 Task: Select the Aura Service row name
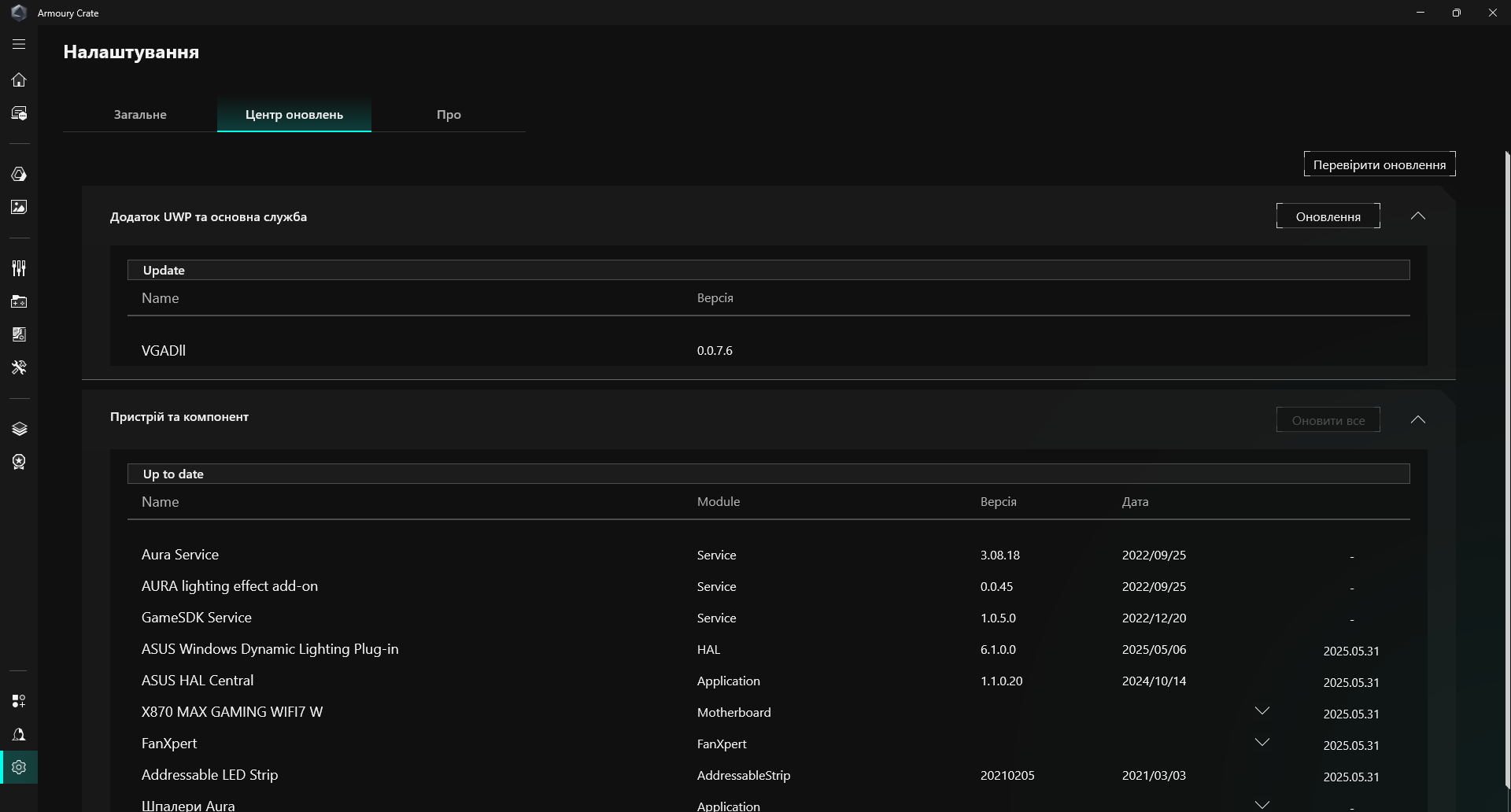(x=180, y=555)
